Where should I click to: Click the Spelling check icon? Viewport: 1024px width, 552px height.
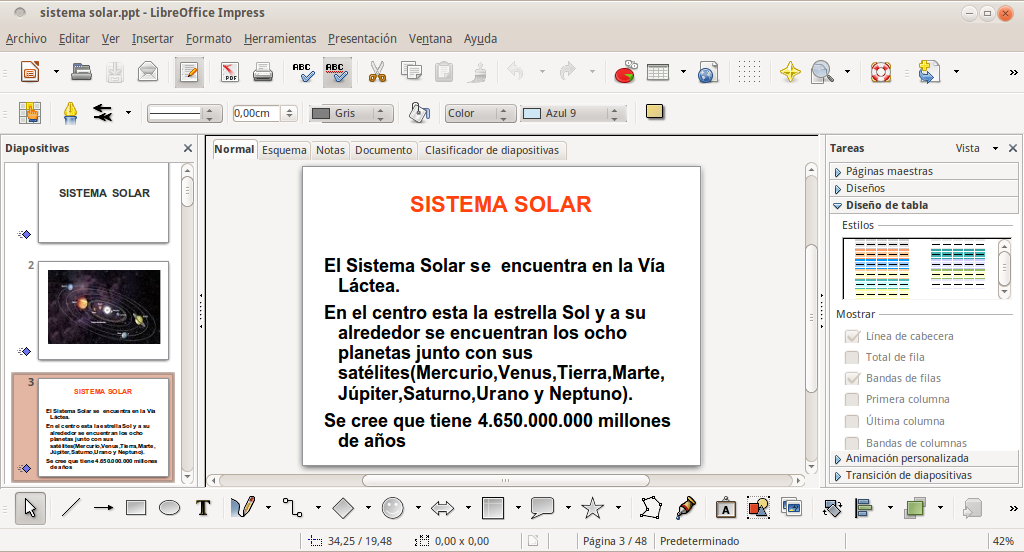302,72
